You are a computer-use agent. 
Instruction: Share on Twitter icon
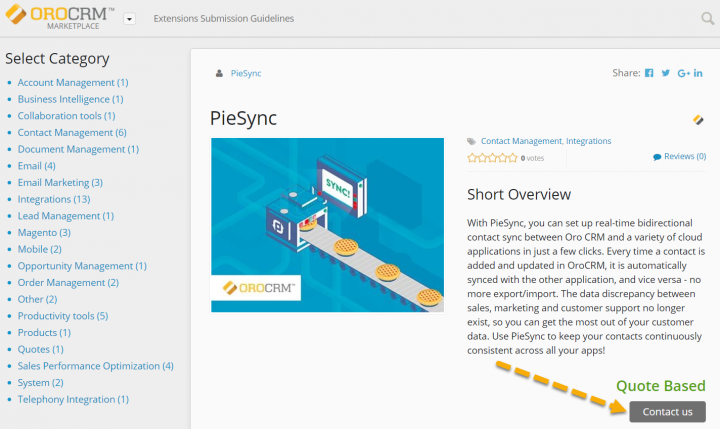pos(665,73)
